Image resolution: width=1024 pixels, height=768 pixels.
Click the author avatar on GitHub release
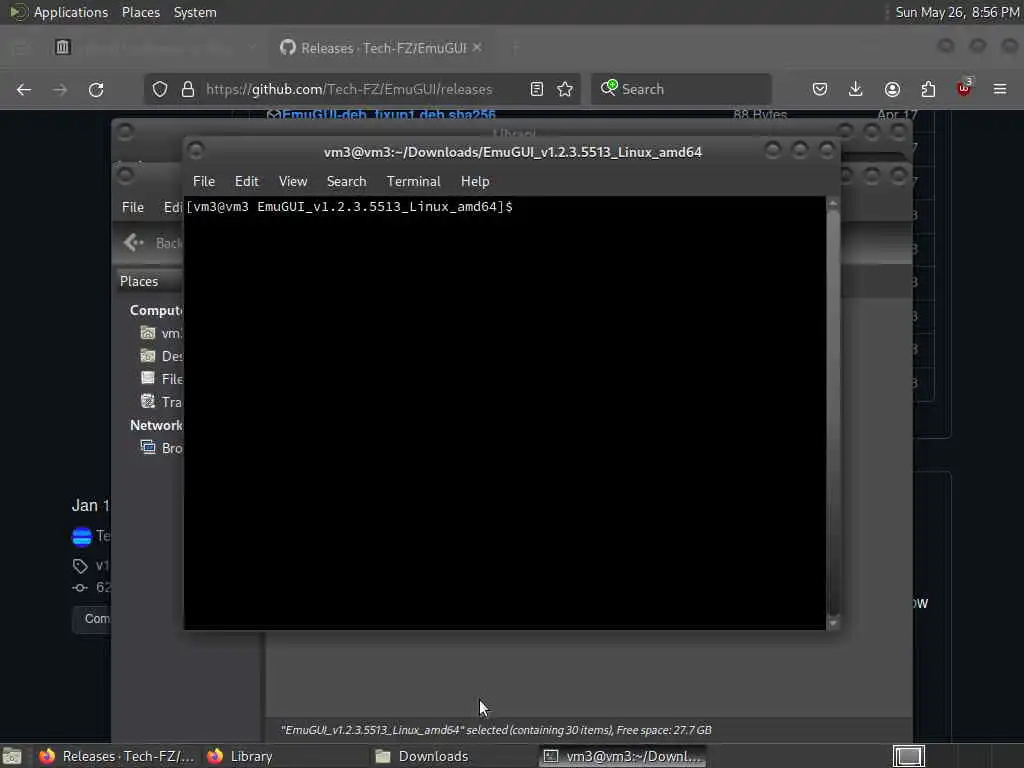click(82, 536)
